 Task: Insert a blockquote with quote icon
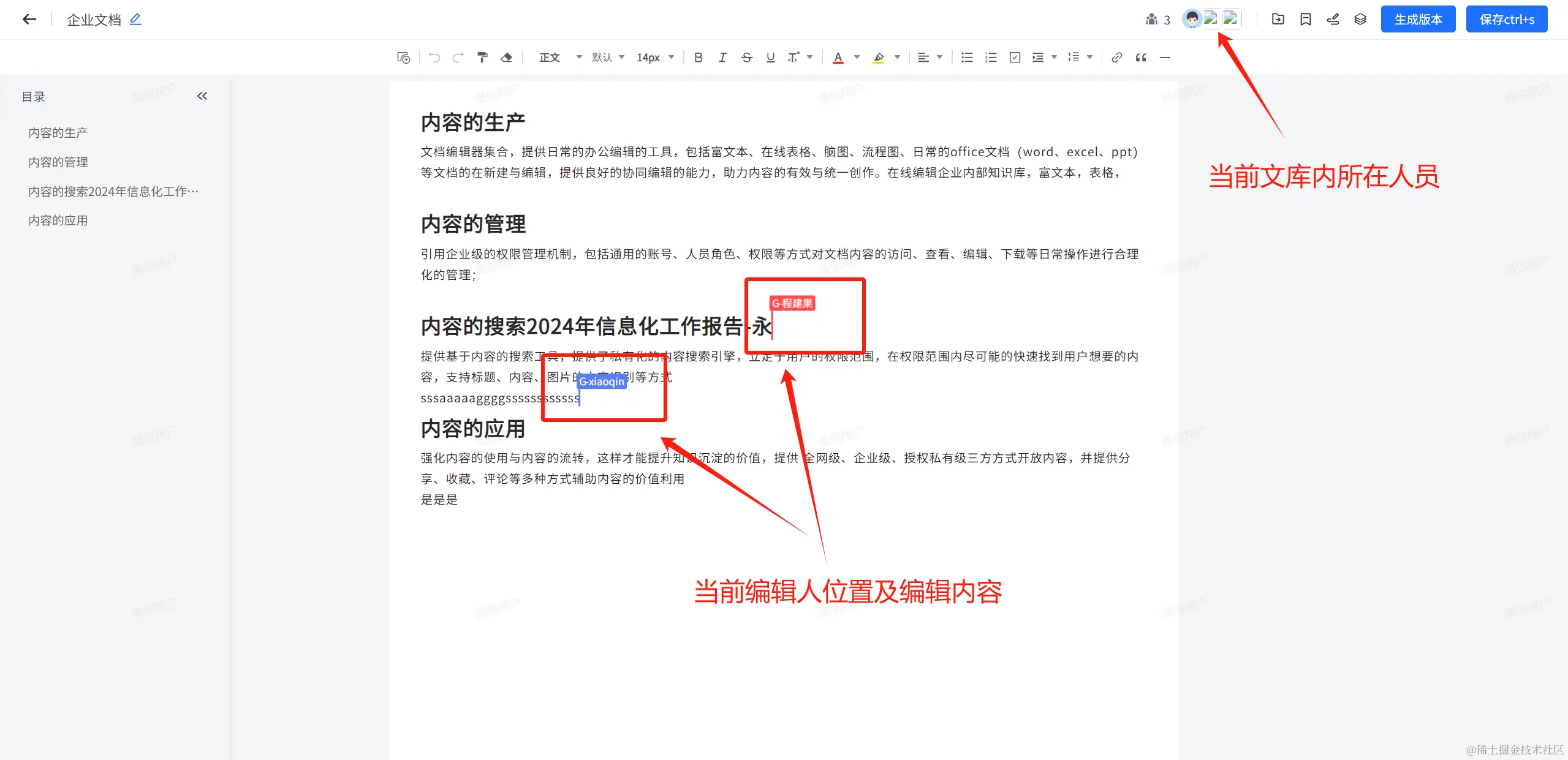pyautogui.click(x=1140, y=58)
